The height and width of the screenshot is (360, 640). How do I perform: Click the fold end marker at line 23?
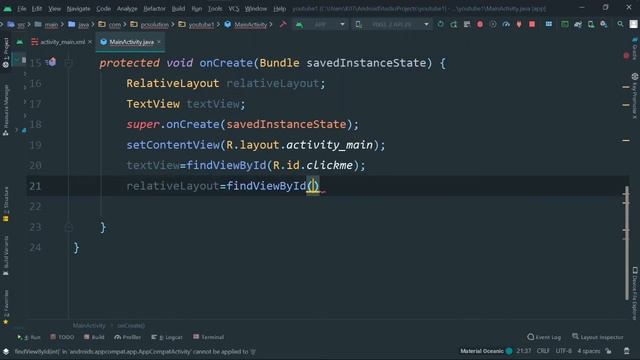pos(69,227)
